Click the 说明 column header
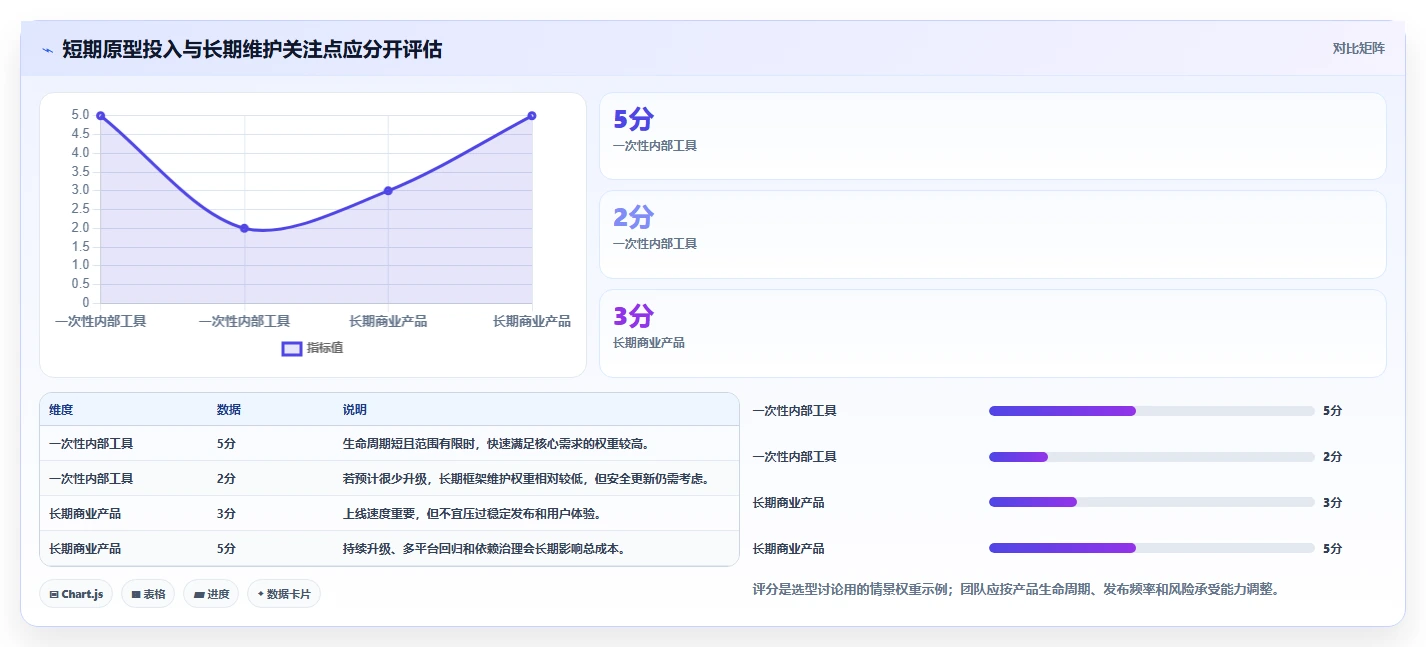This screenshot has height=647, width=1426. coord(355,410)
